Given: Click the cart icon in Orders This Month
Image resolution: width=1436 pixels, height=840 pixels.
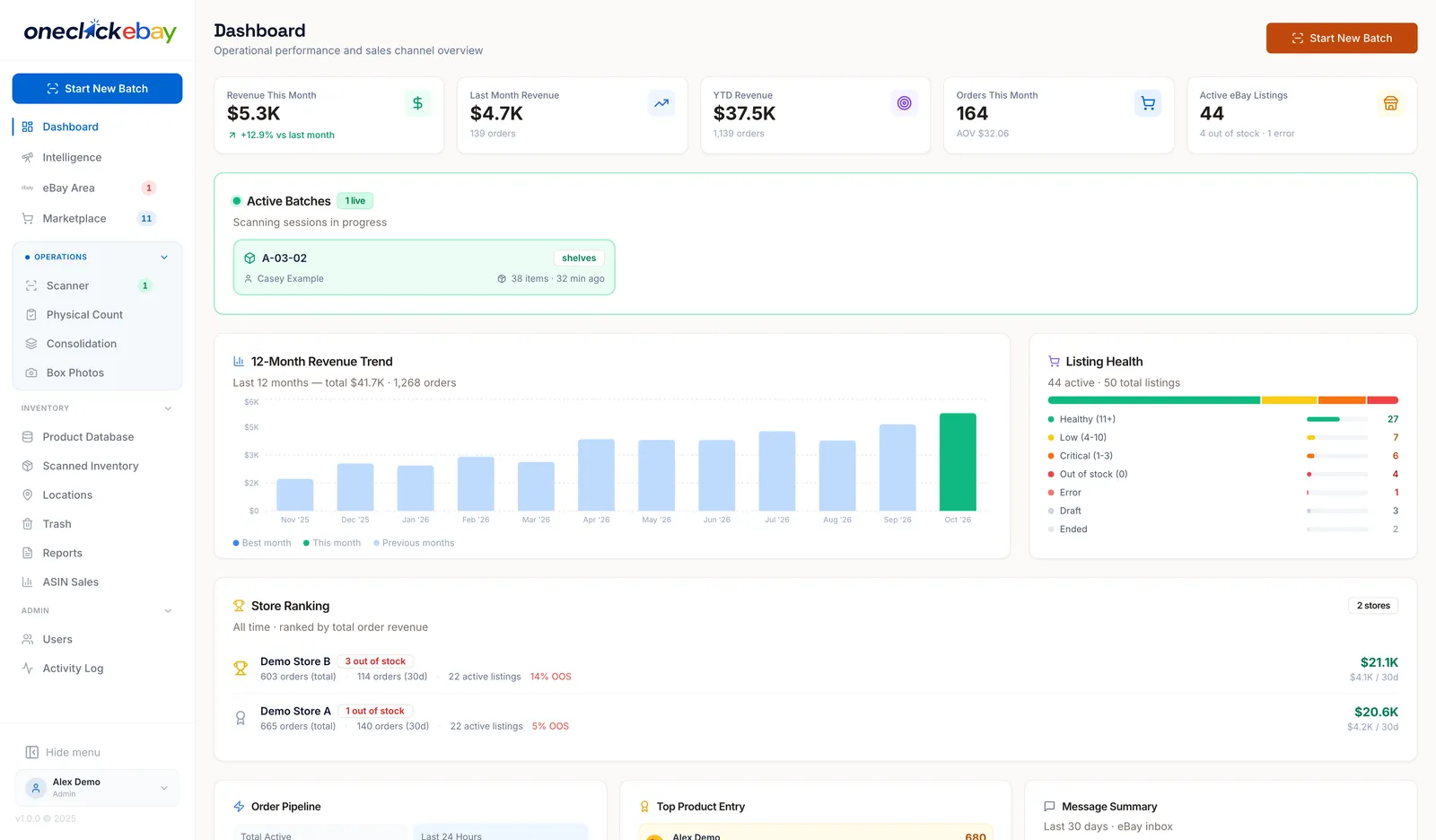Looking at the screenshot, I should [x=1148, y=103].
